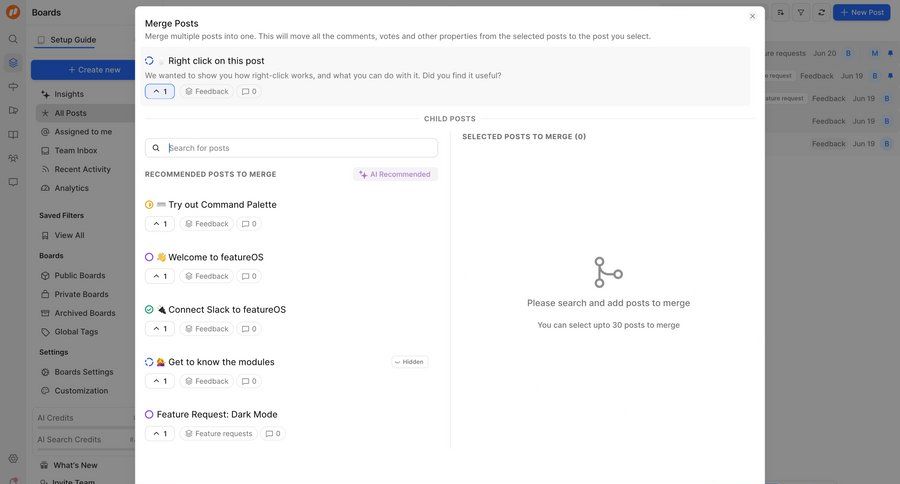Screen dimensions: 900x484
Task: Click Feedback tag on Right click post
Action: [207, 91]
